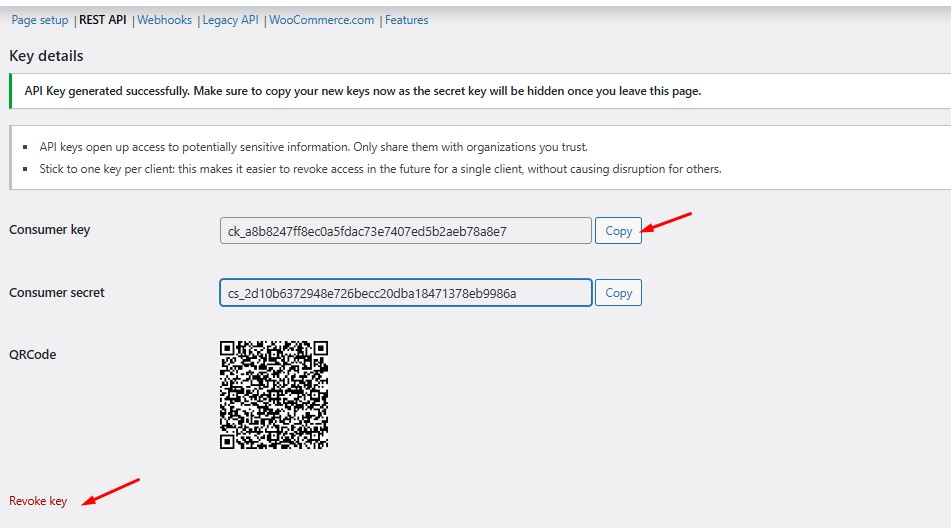Image resolution: width=951 pixels, height=528 pixels.
Task: Open the Legacy API tab
Action: 230,20
